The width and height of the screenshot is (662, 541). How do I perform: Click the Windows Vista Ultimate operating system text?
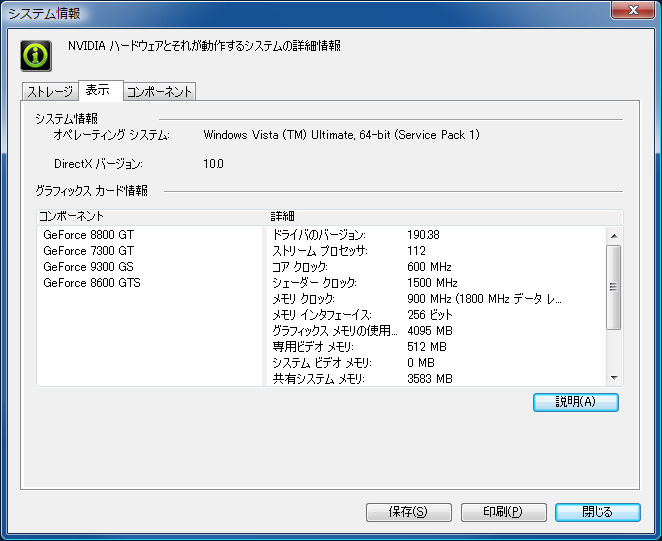[x=342, y=135]
